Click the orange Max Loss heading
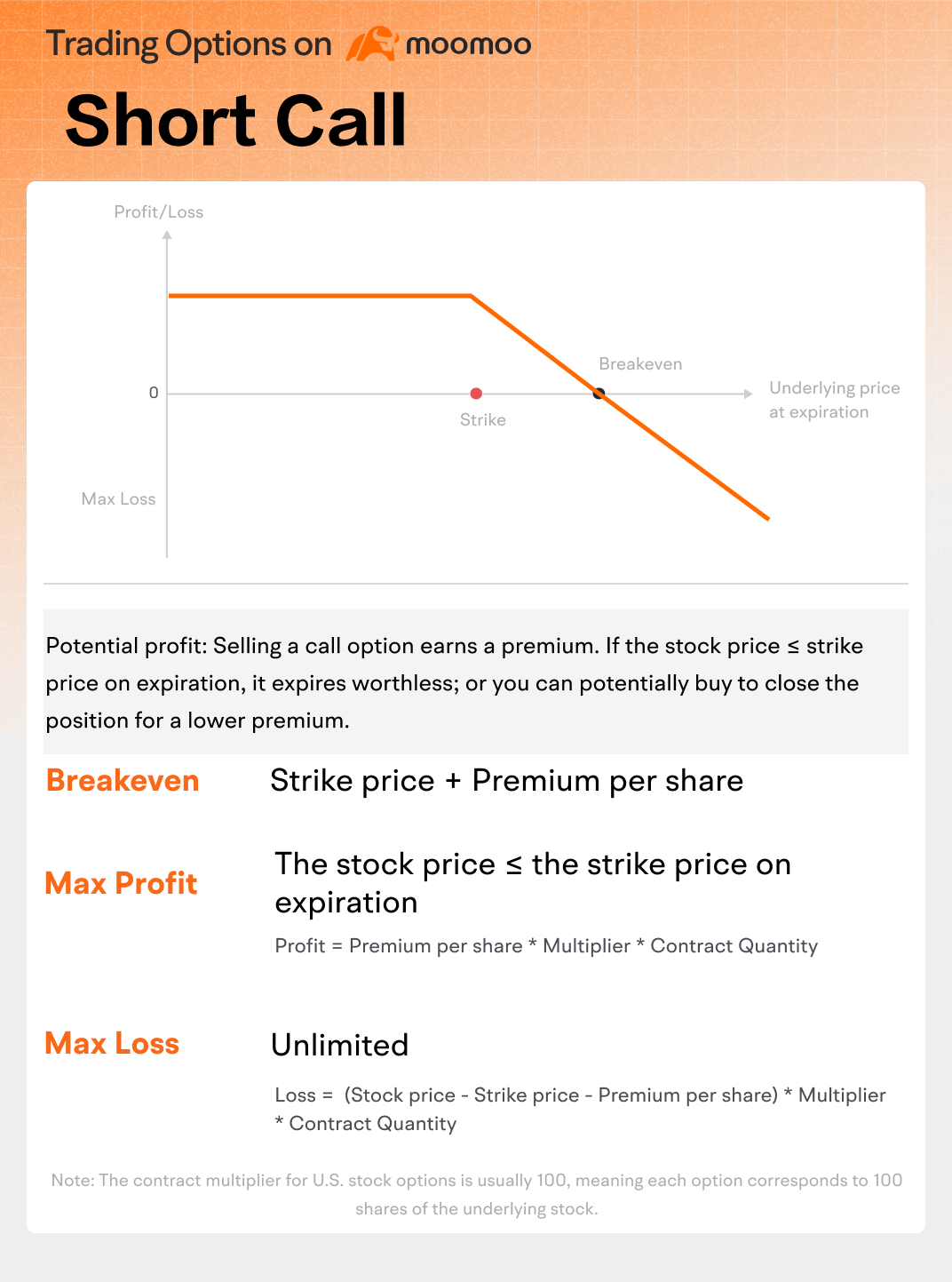The image size is (952, 1282). [x=112, y=1043]
